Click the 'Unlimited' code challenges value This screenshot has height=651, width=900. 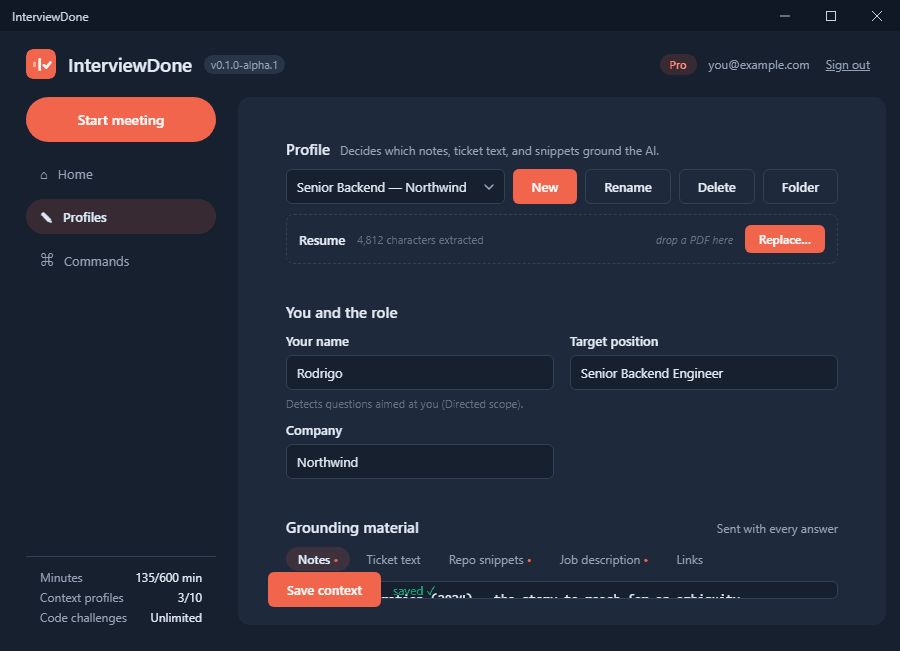[x=176, y=618]
